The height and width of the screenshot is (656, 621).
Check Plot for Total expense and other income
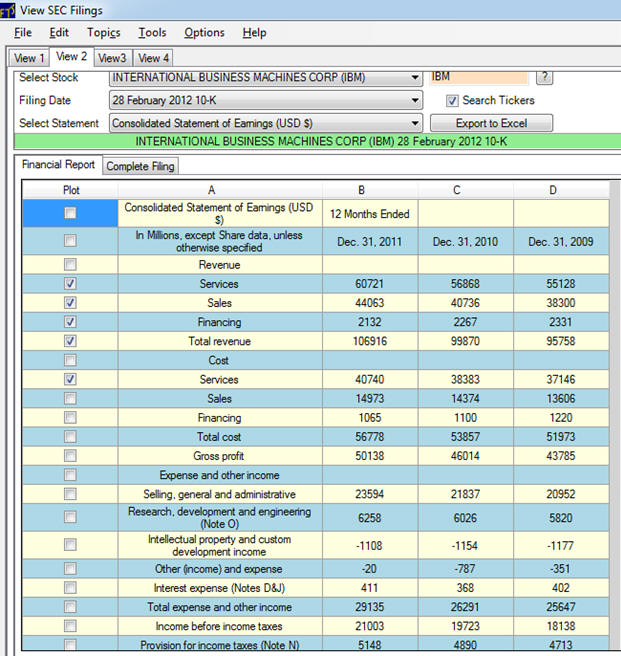point(70,607)
